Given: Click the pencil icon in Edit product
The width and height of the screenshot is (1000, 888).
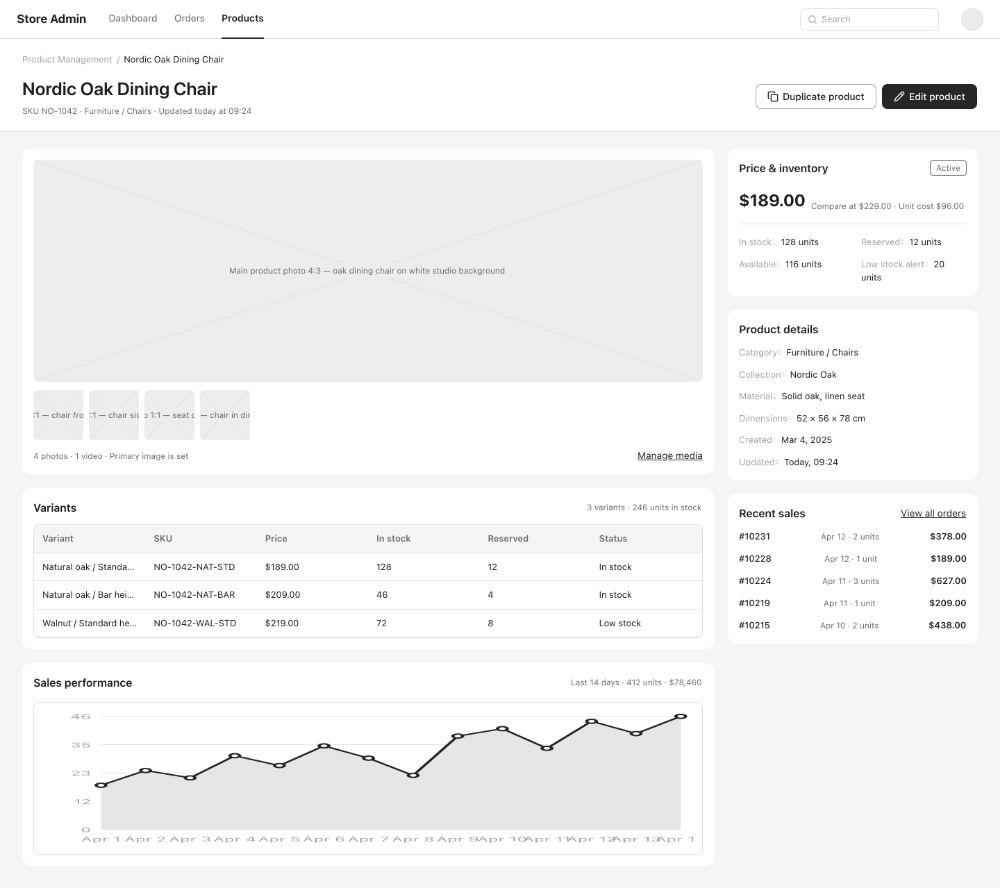Looking at the screenshot, I should [899, 96].
